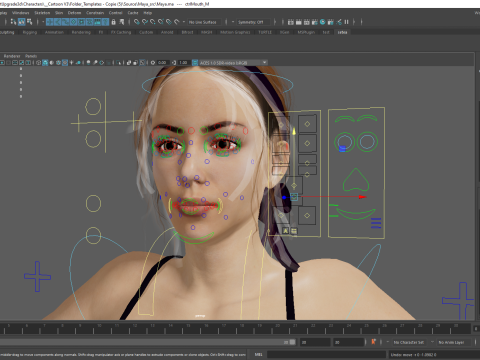Image resolution: width=480 pixels, height=360 pixels.
Task: Click the highlighted select by object type icon
Action: click(x=22, y=22)
